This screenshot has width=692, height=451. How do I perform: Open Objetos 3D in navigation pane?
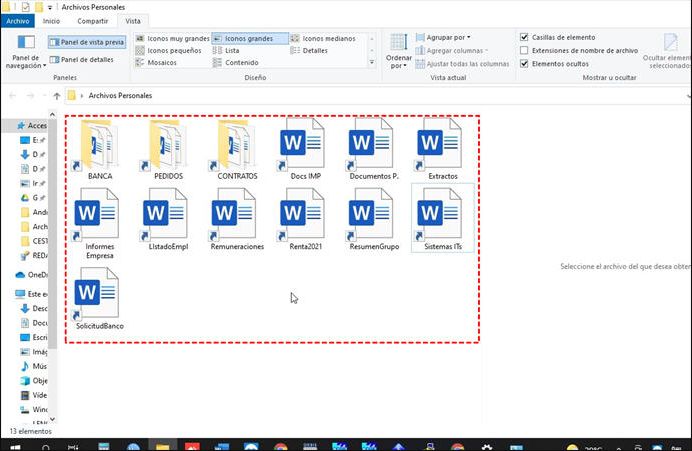pos(34,381)
